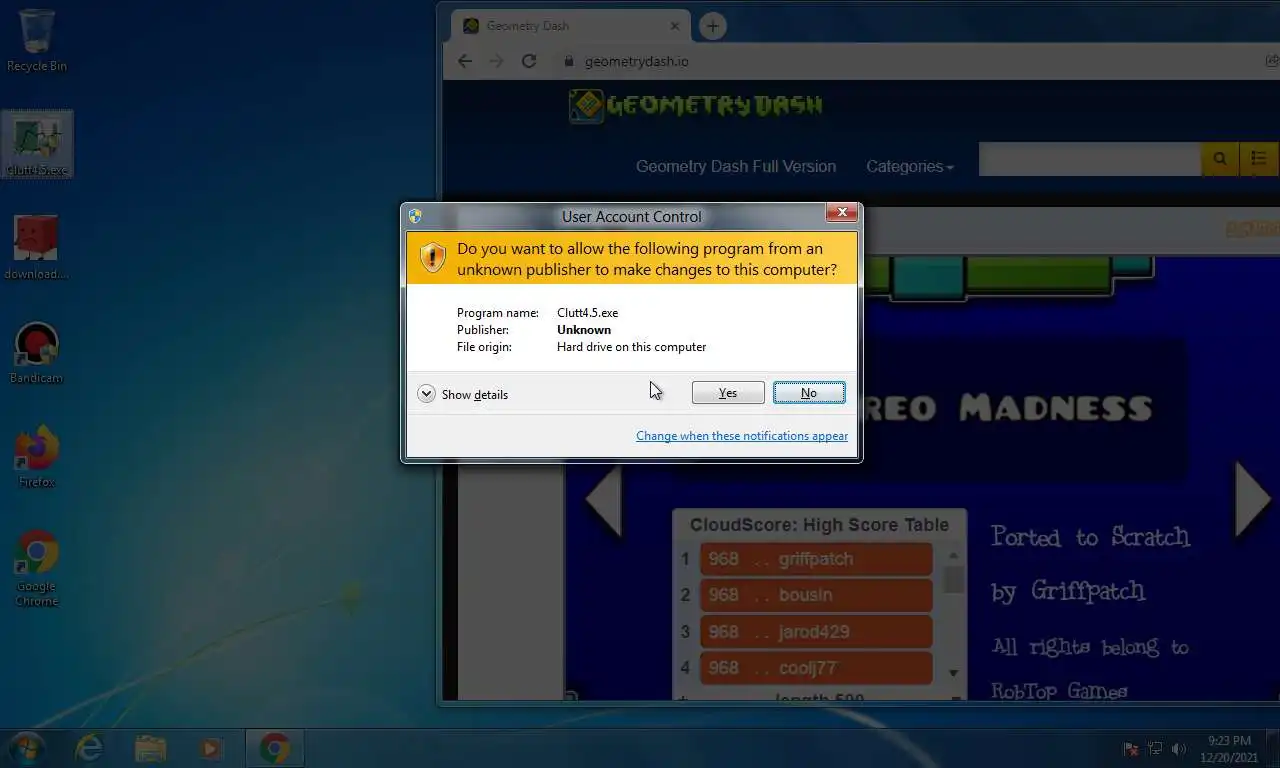Click No in User Account Control
This screenshot has height=768, width=1280.
click(x=809, y=393)
